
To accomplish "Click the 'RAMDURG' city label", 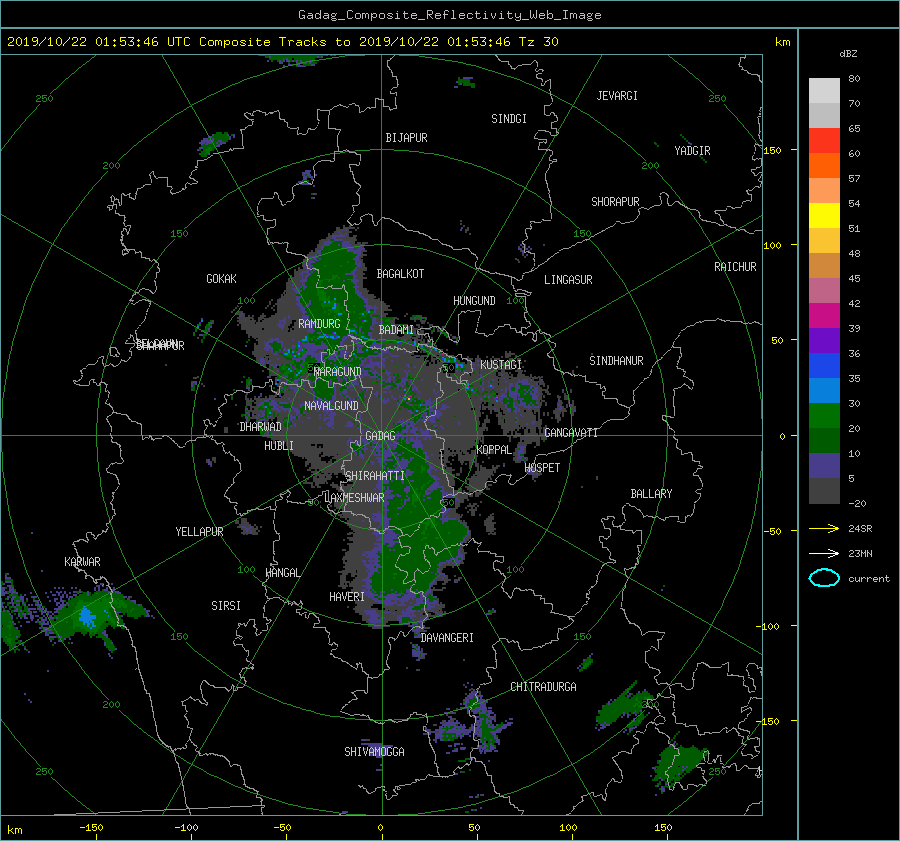I will 319,324.
